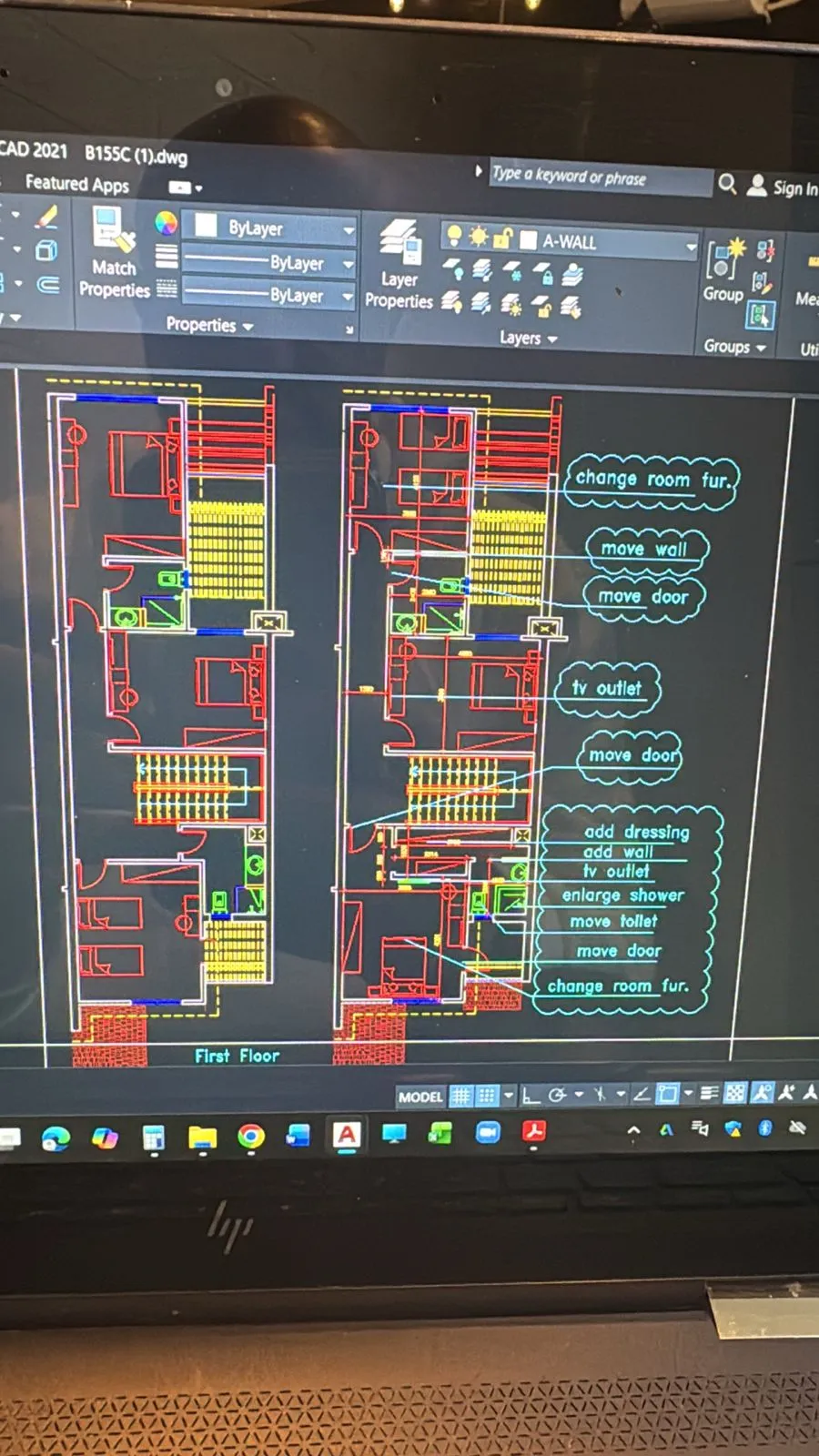Toggle ortho mode in status bar
819x1456 pixels.
pos(531,1096)
